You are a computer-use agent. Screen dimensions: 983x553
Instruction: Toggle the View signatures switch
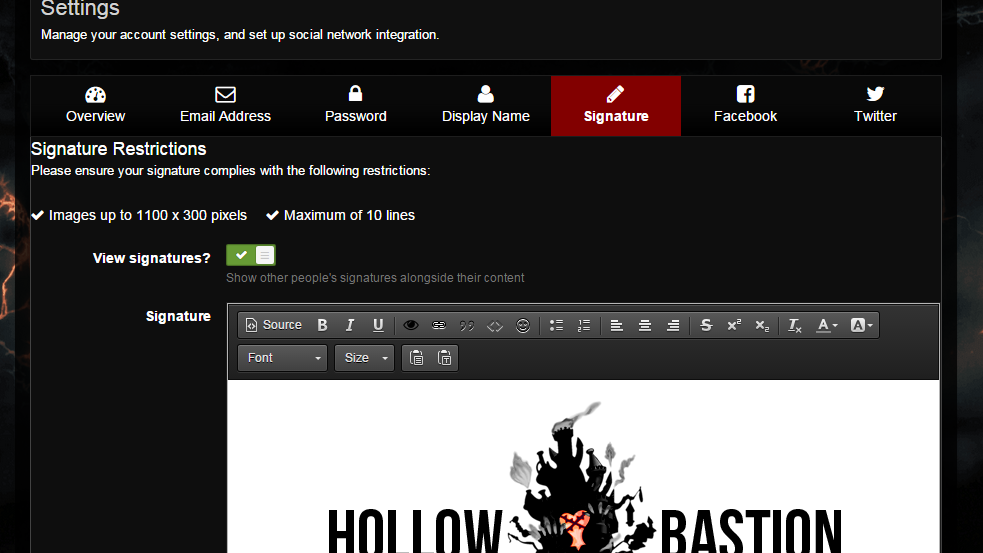251,255
